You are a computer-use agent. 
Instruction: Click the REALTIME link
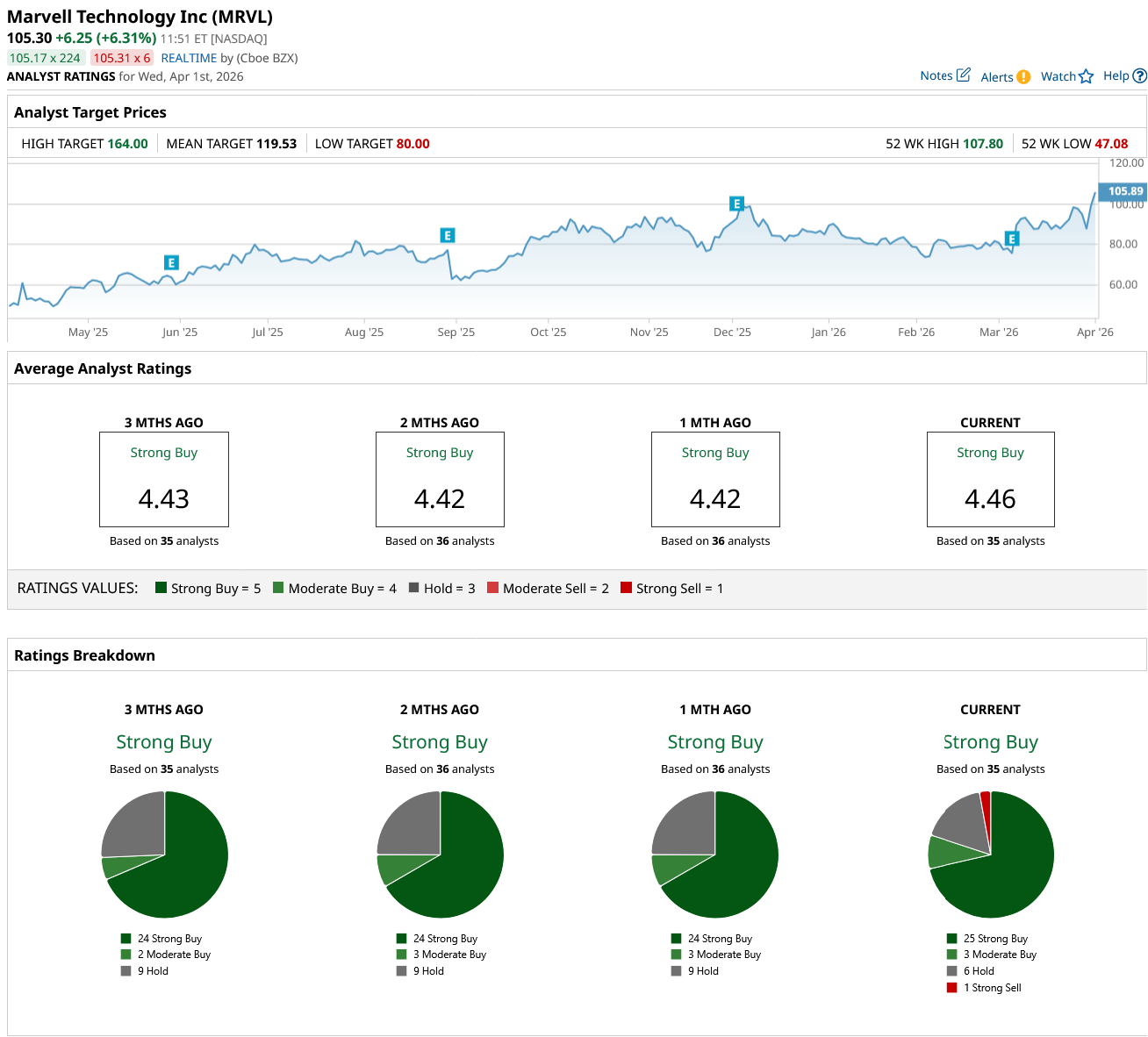tap(189, 58)
